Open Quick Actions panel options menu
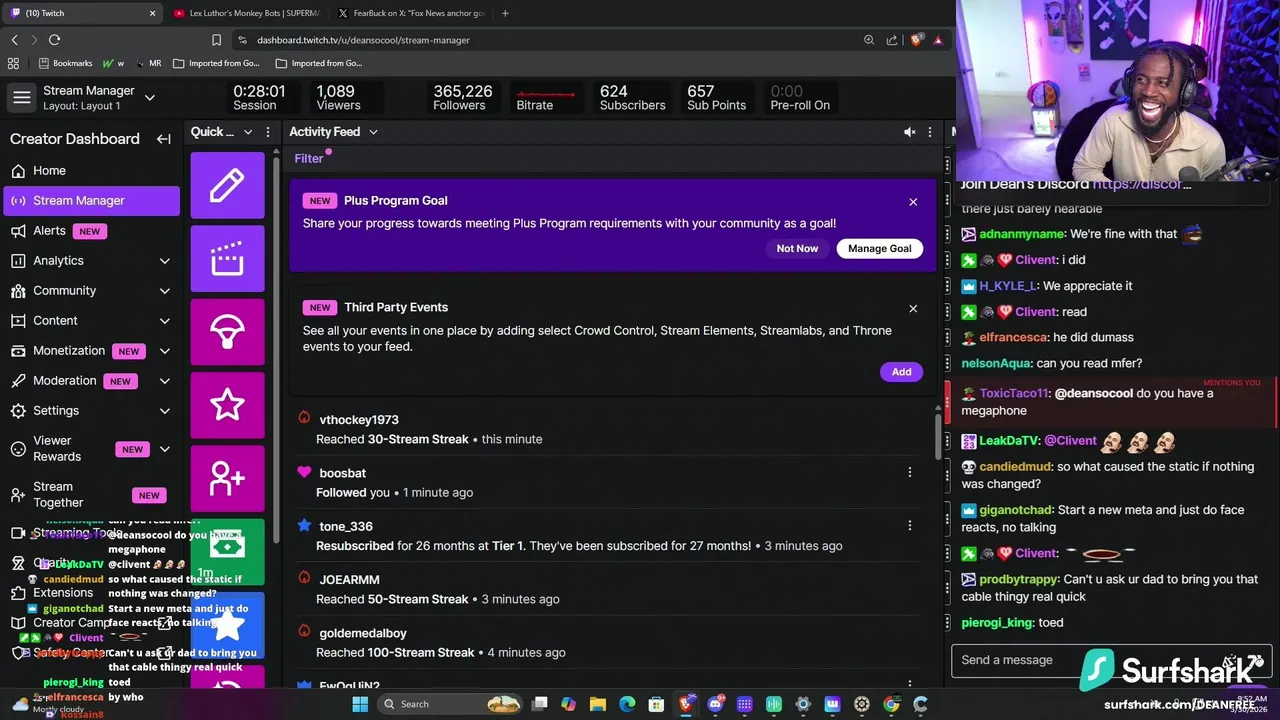Viewport: 1280px width, 720px height. click(268, 132)
